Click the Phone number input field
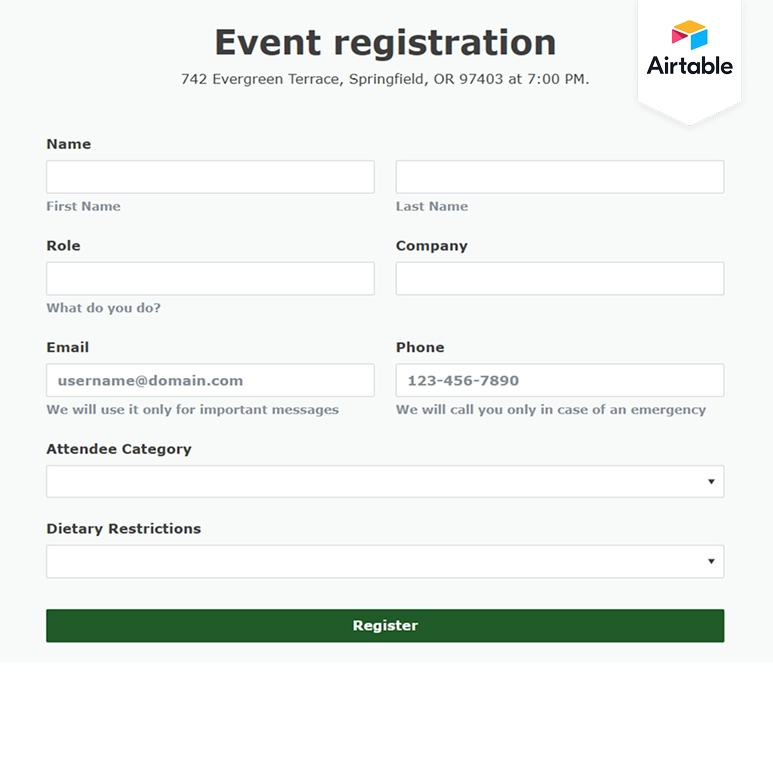The width and height of the screenshot is (773, 783). pos(559,381)
